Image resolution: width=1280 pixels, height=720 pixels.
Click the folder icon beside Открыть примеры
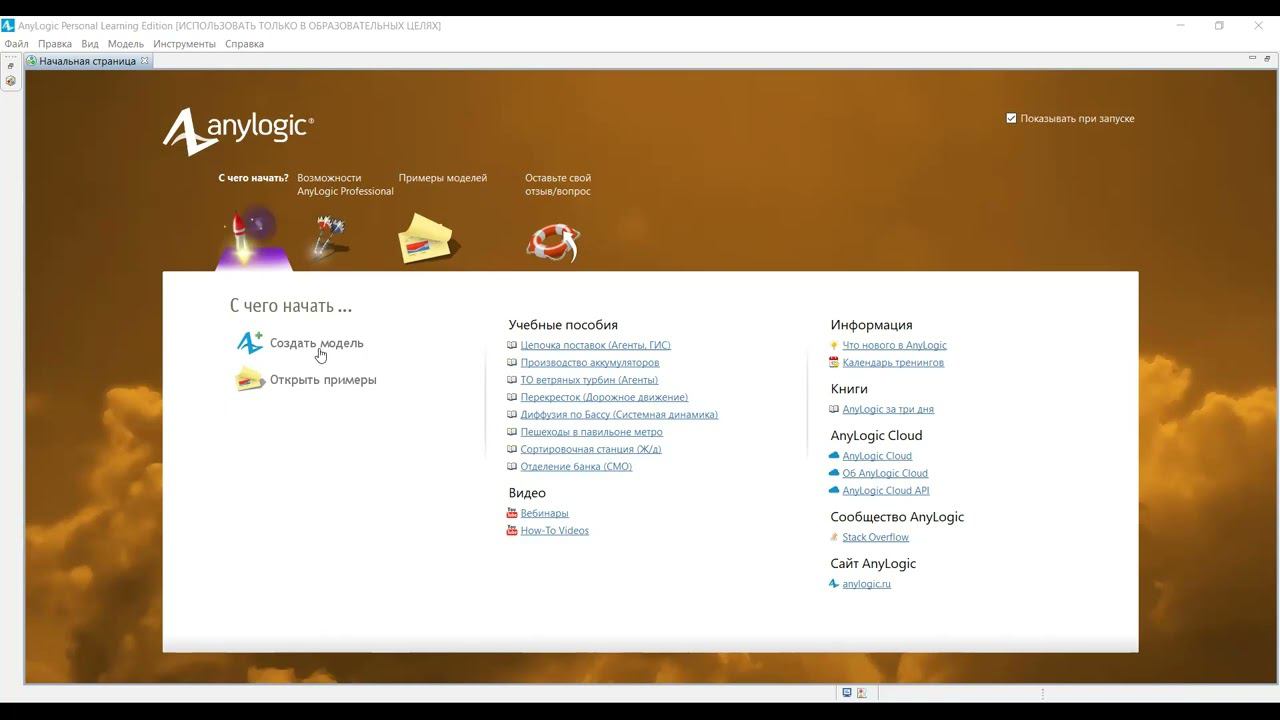249,379
